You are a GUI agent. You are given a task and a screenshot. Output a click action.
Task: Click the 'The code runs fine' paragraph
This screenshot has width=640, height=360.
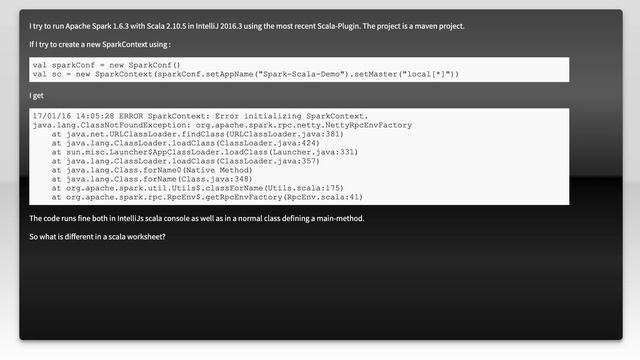tap(196, 218)
